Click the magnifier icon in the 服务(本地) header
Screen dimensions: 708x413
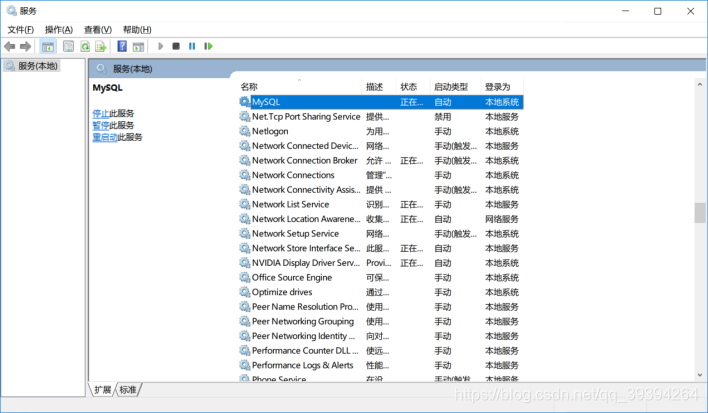pos(101,69)
